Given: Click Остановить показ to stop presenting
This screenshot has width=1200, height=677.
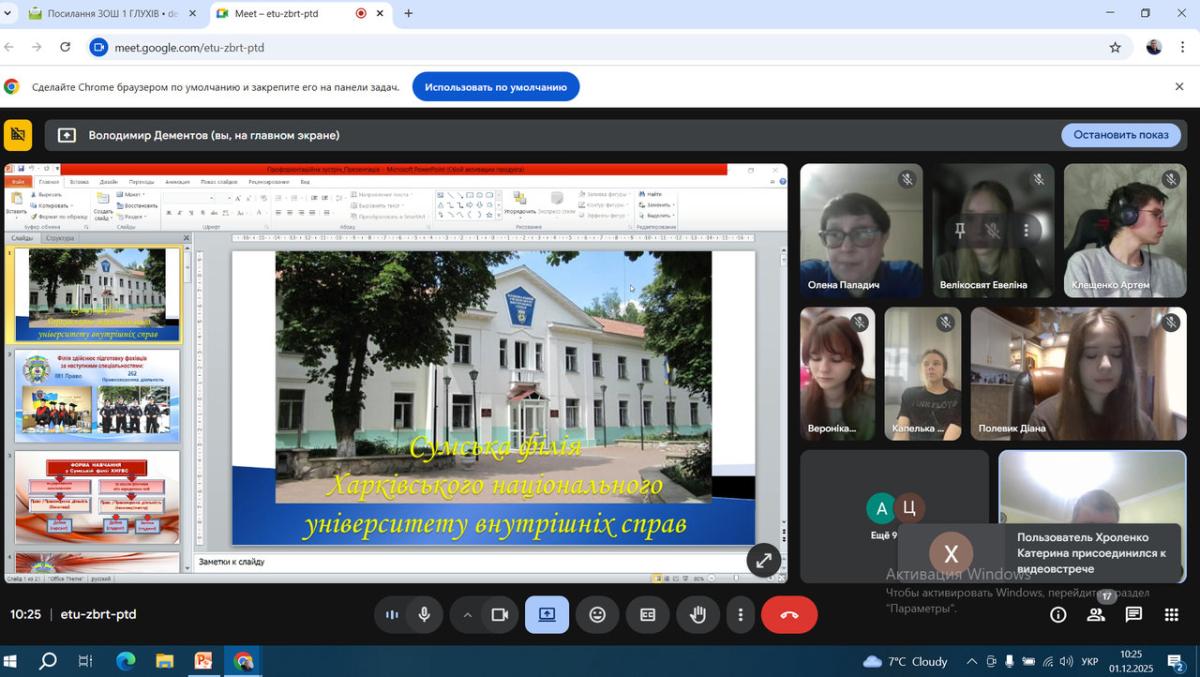Looking at the screenshot, I should tap(1120, 135).
